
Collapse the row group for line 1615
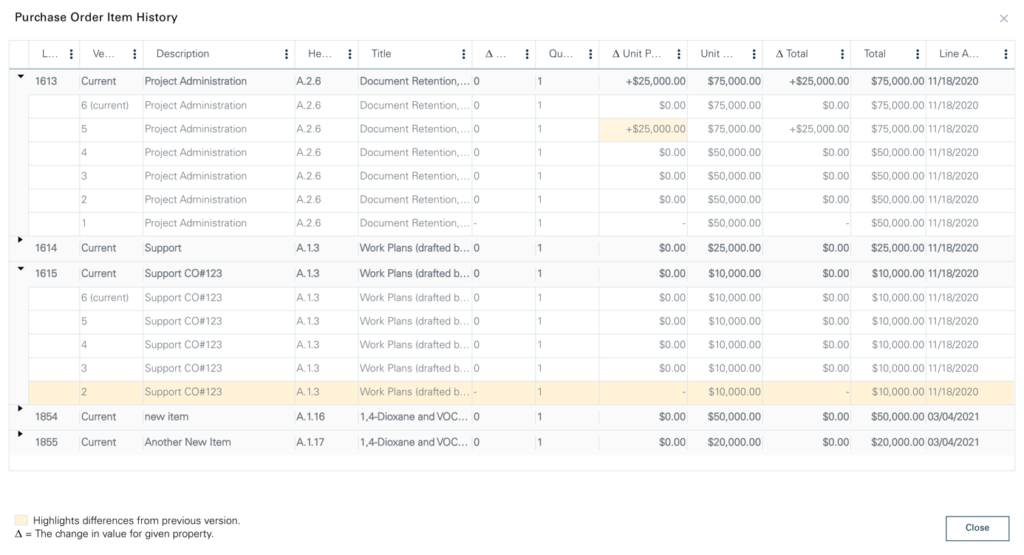coord(20,268)
